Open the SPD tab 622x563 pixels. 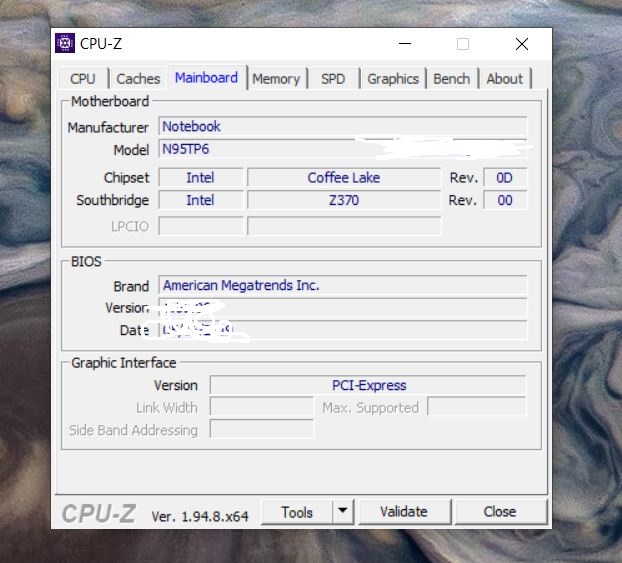tap(333, 79)
